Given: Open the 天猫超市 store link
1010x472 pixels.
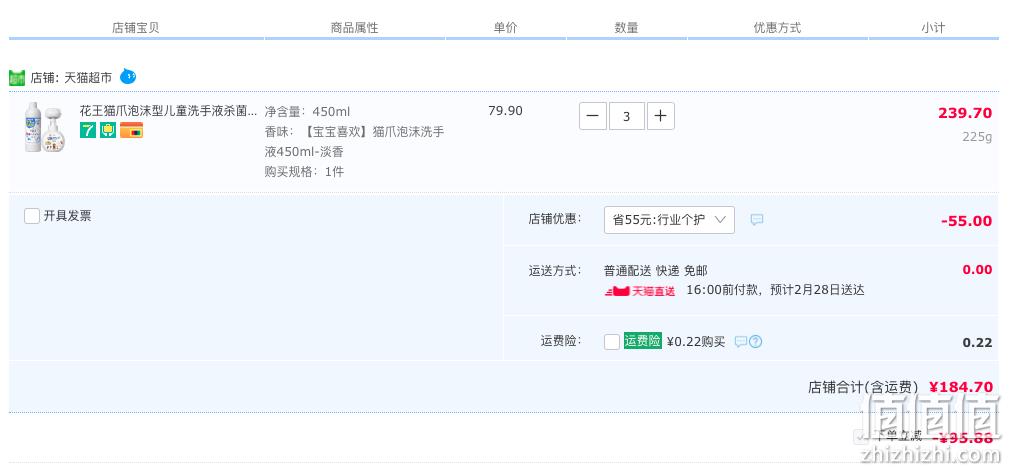Looking at the screenshot, I should [x=88, y=78].
